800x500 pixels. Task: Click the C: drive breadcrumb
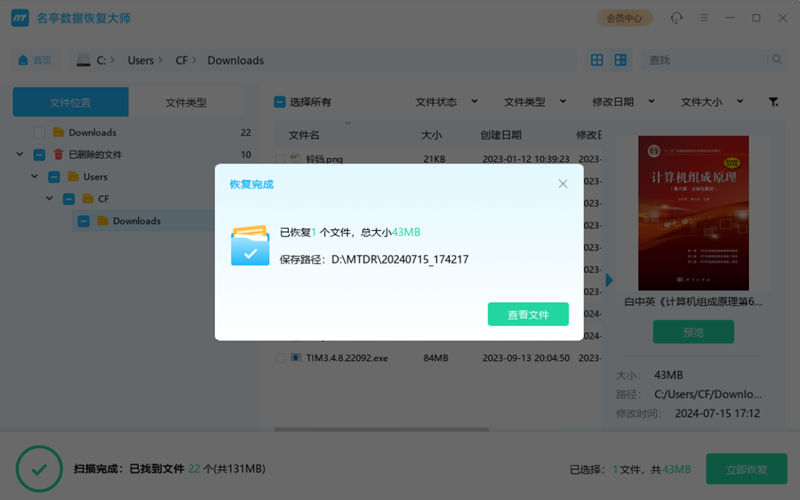tap(102, 60)
